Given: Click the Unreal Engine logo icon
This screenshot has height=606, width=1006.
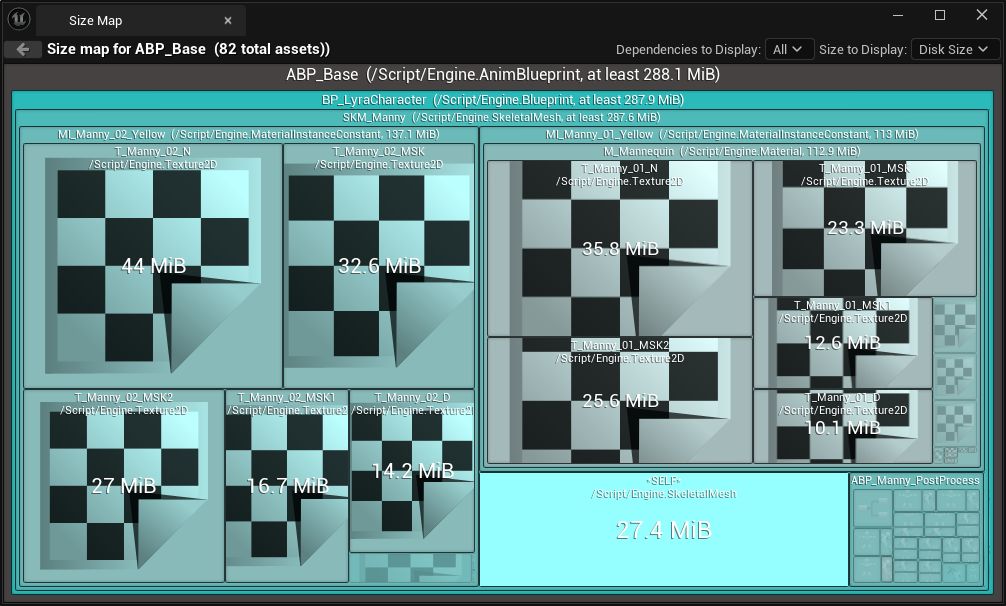Looking at the screenshot, I should coord(19,19).
